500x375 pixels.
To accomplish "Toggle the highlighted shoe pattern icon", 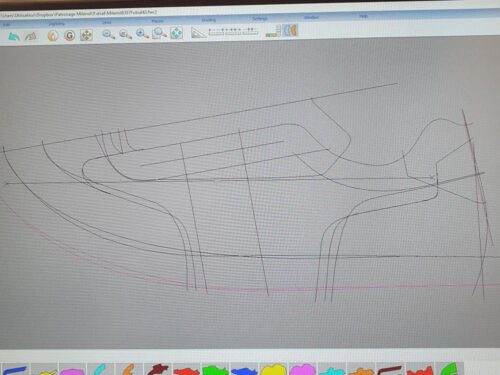I will 290,30.
